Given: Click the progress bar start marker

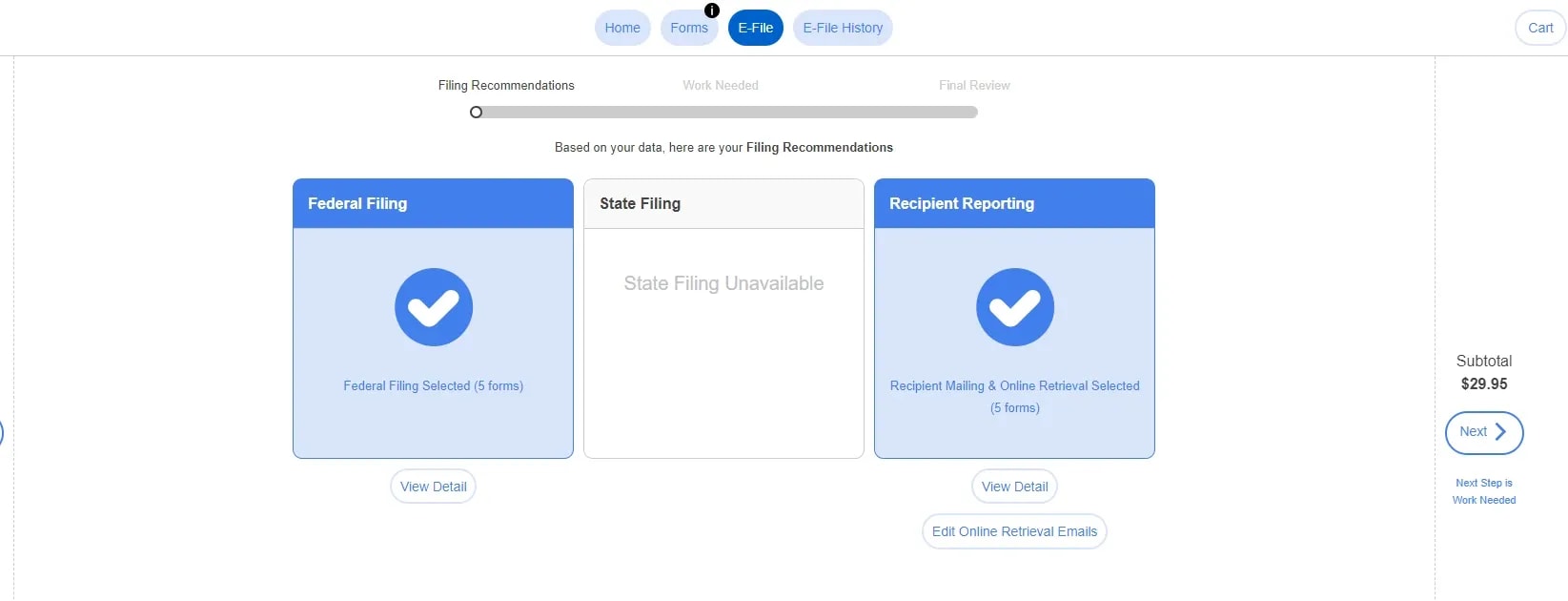Looking at the screenshot, I should pos(476,112).
